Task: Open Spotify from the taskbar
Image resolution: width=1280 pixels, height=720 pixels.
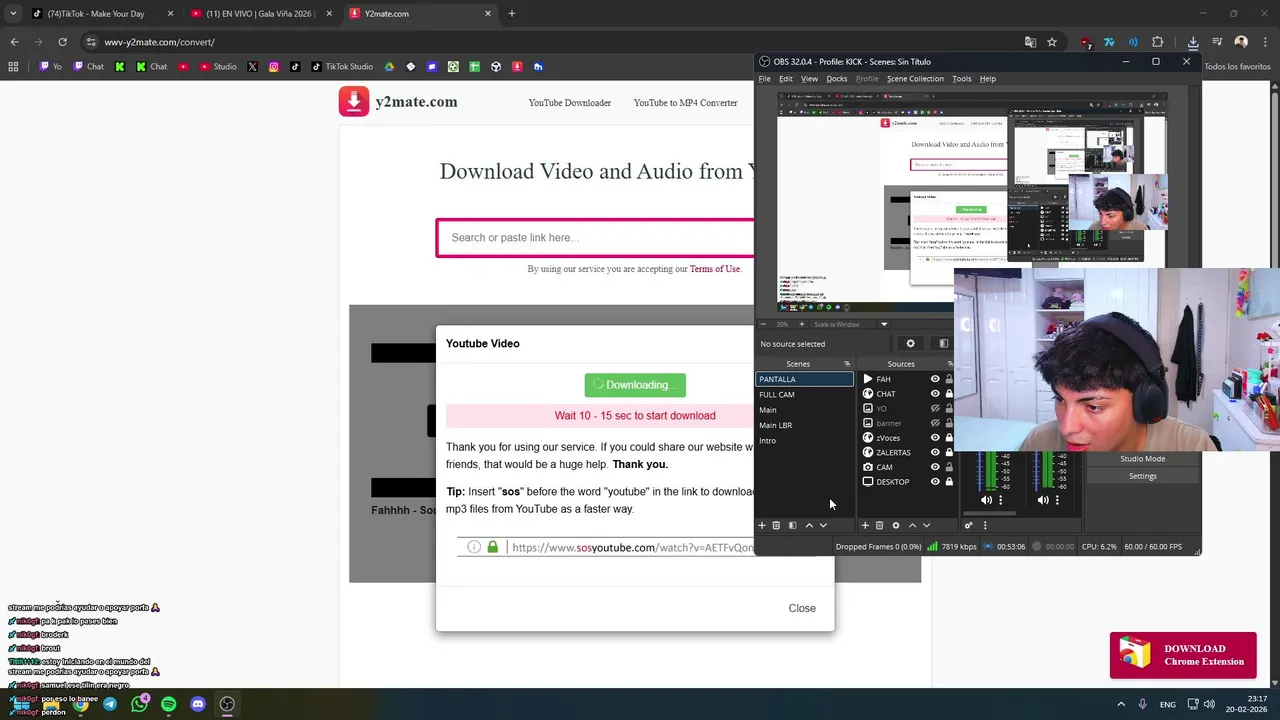Action: (x=168, y=704)
